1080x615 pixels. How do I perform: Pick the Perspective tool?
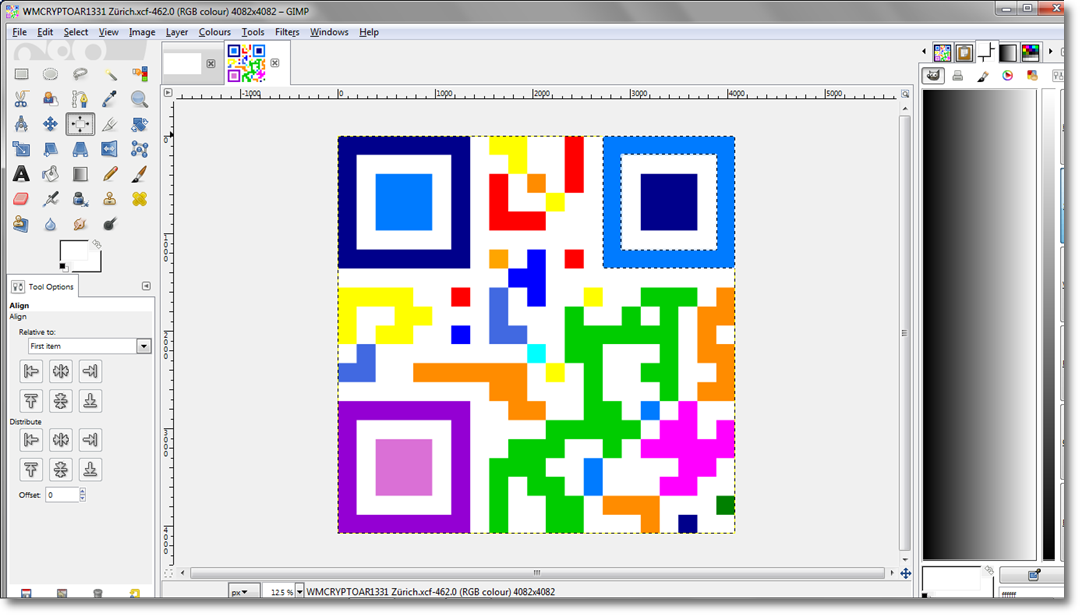coord(80,149)
